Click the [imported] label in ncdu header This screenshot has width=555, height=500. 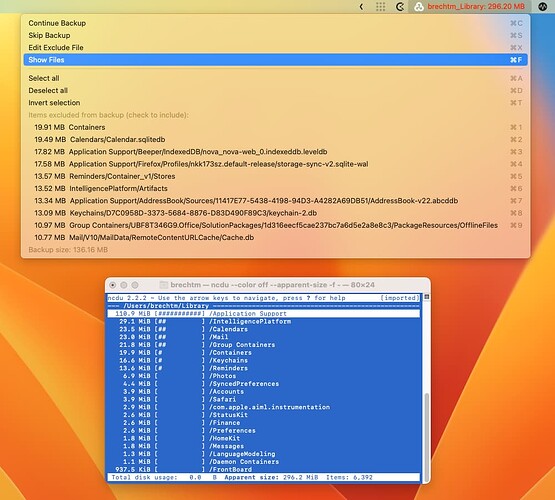(x=400, y=298)
